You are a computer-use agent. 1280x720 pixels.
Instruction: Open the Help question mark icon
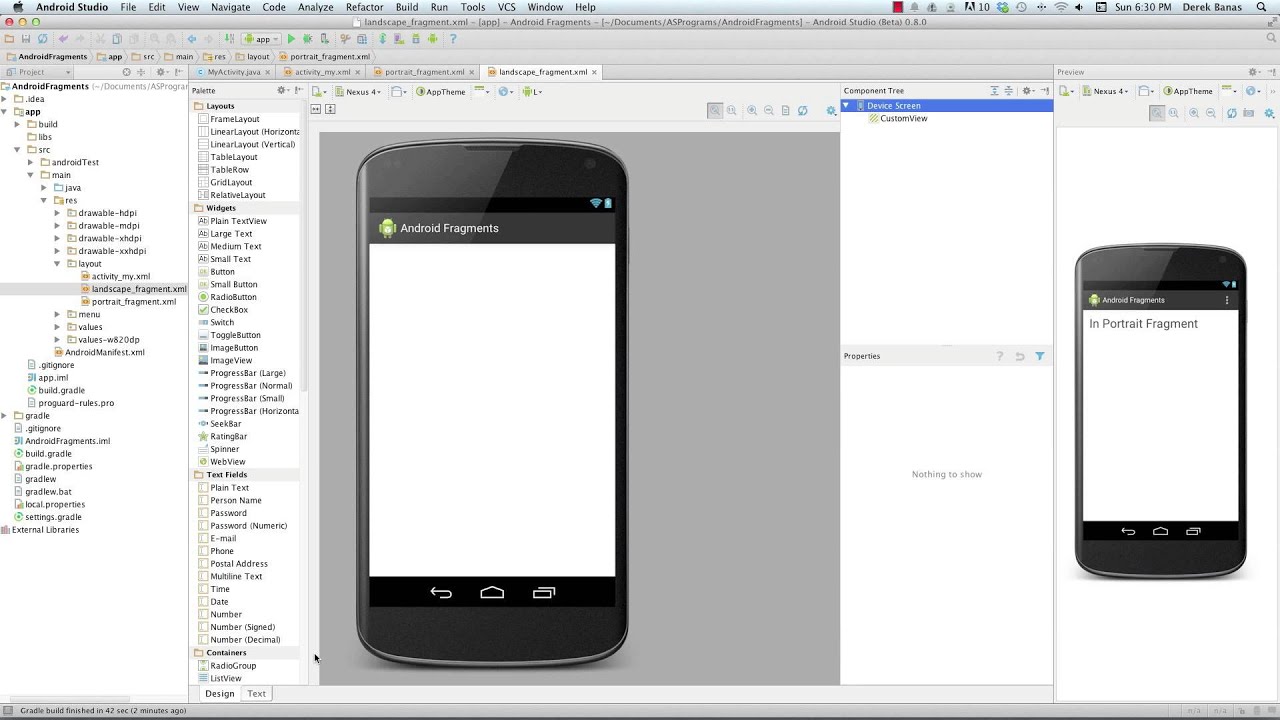point(453,39)
